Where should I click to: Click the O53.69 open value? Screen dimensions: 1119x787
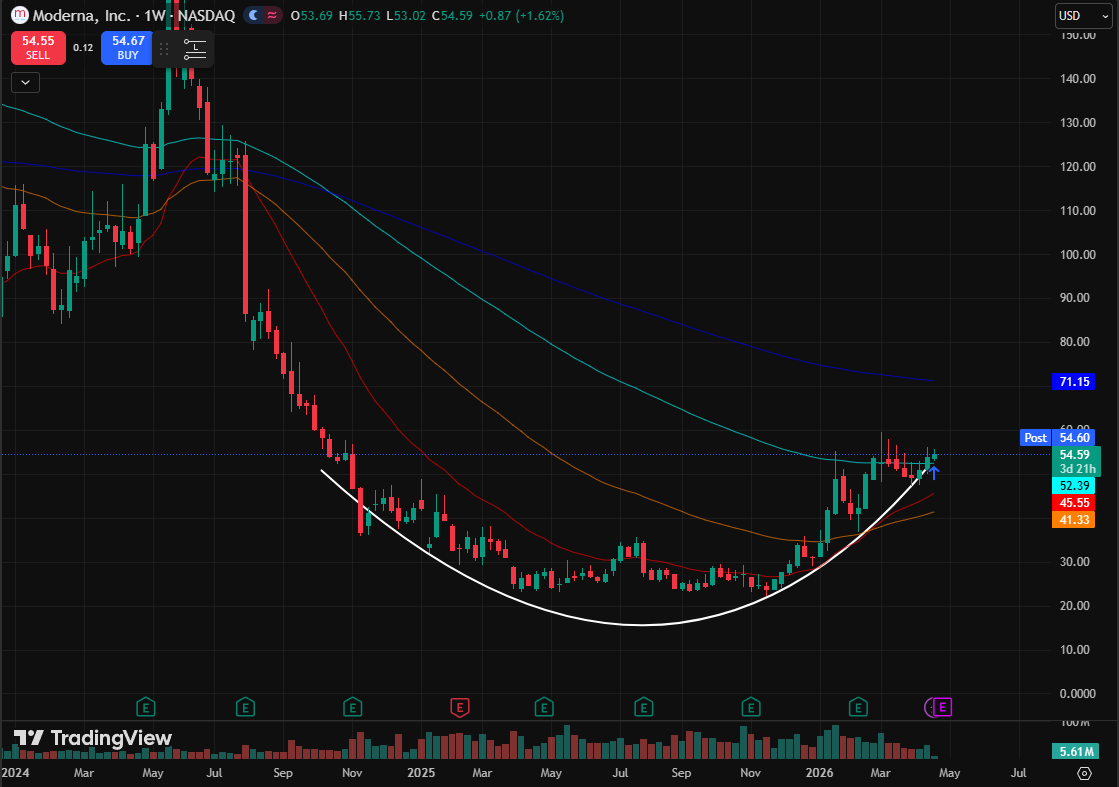pos(312,16)
